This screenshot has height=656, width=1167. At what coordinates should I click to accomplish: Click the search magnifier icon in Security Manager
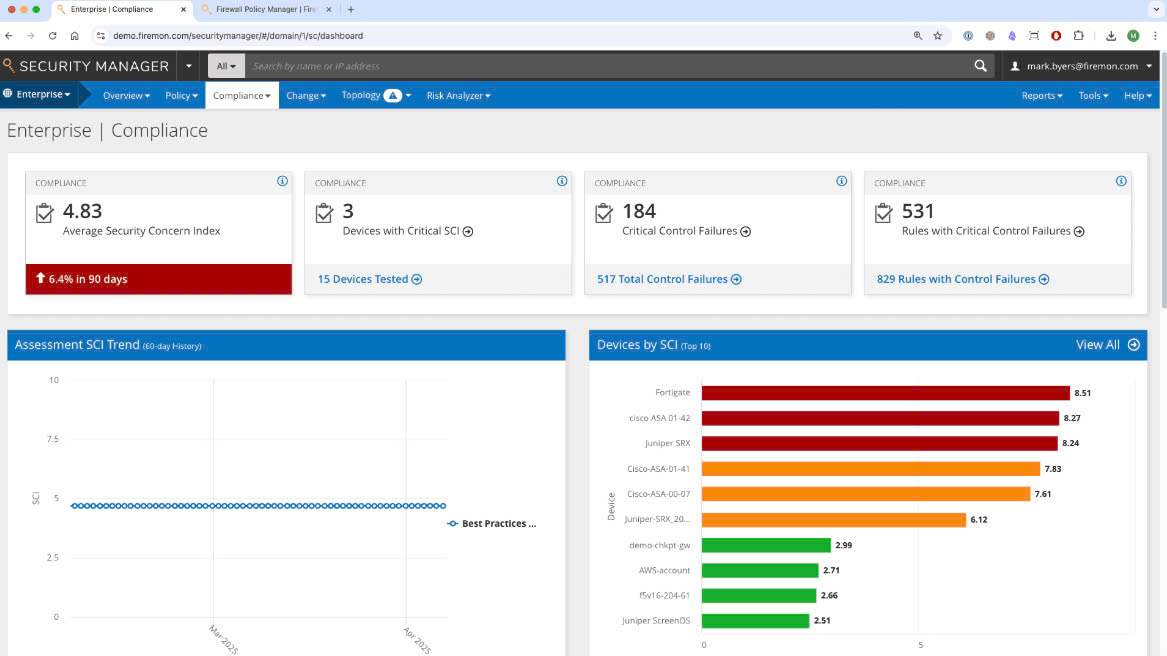coord(980,66)
